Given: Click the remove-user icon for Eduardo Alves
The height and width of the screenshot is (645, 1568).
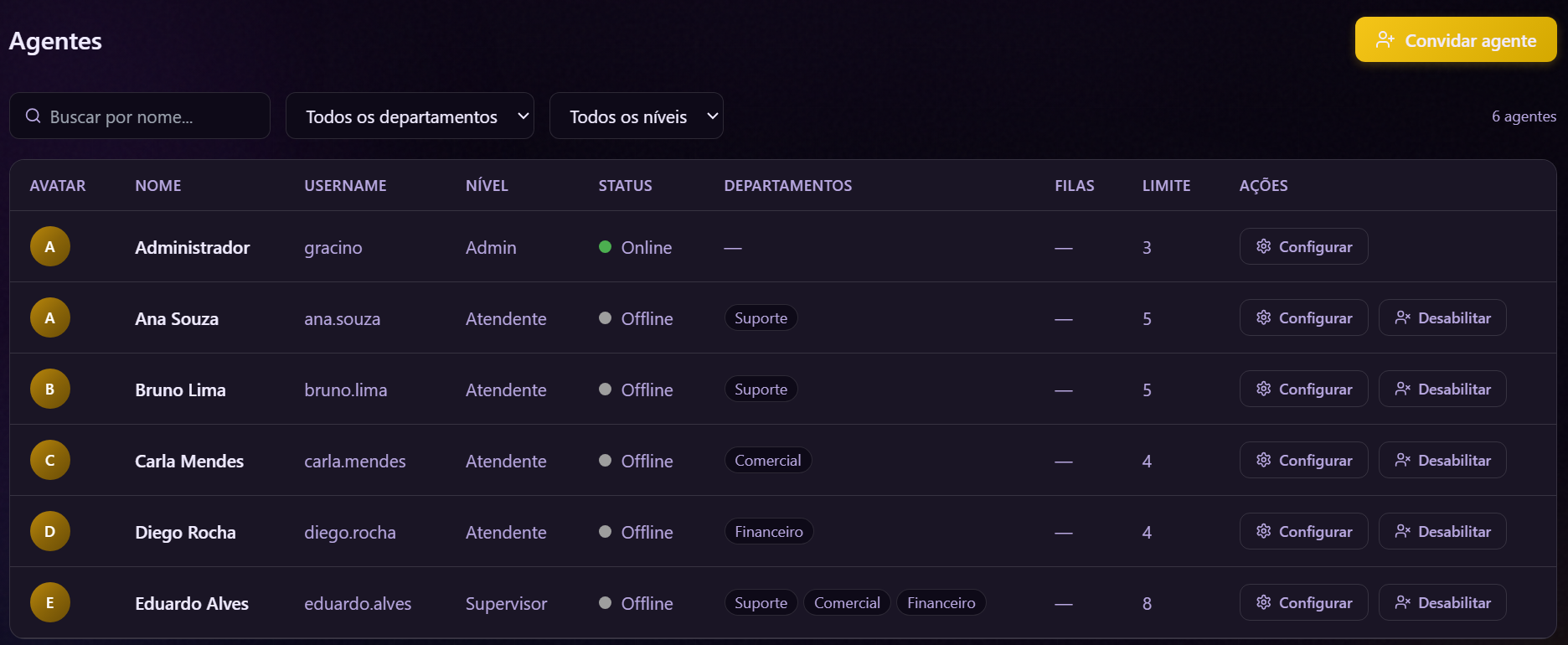Looking at the screenshot, I should click(x=1403, y=603).
